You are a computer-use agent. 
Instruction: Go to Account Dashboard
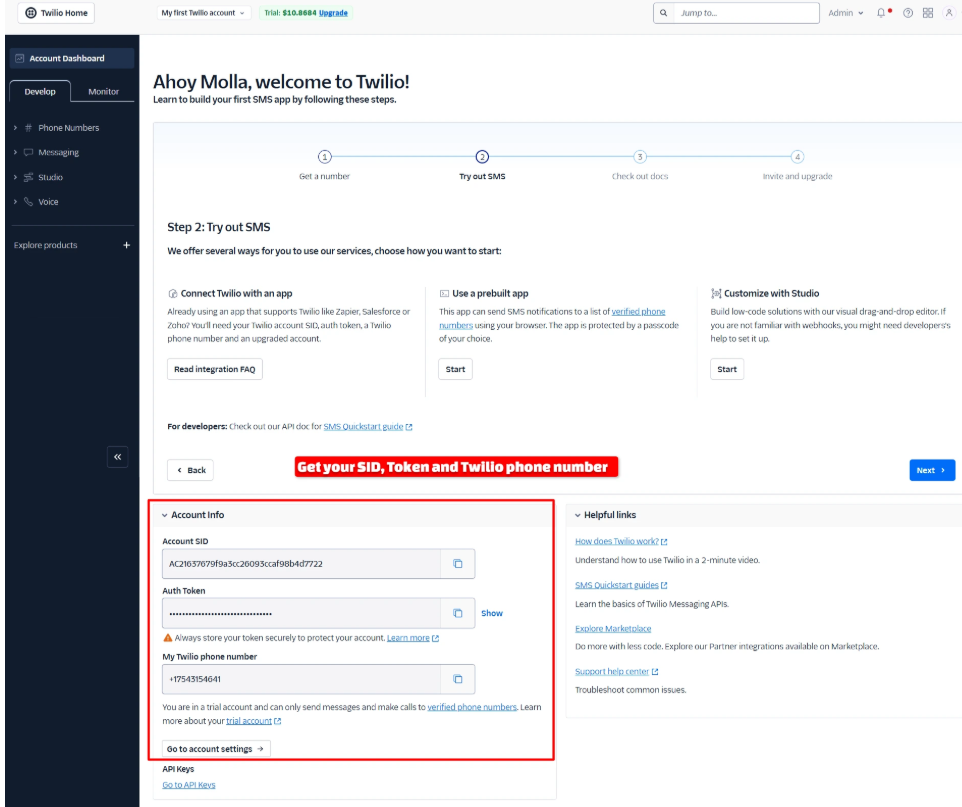[72, 58]
